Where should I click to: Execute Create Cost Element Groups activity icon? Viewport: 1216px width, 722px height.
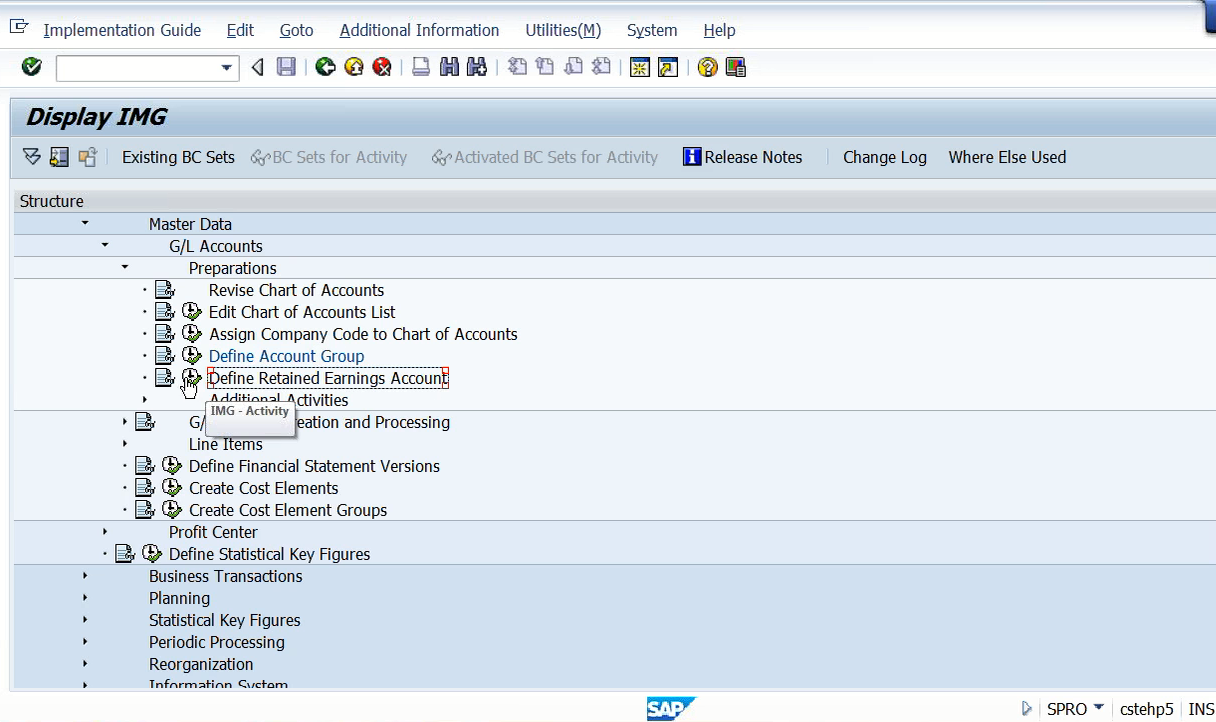pyautogui.click(x=172, y=510)
